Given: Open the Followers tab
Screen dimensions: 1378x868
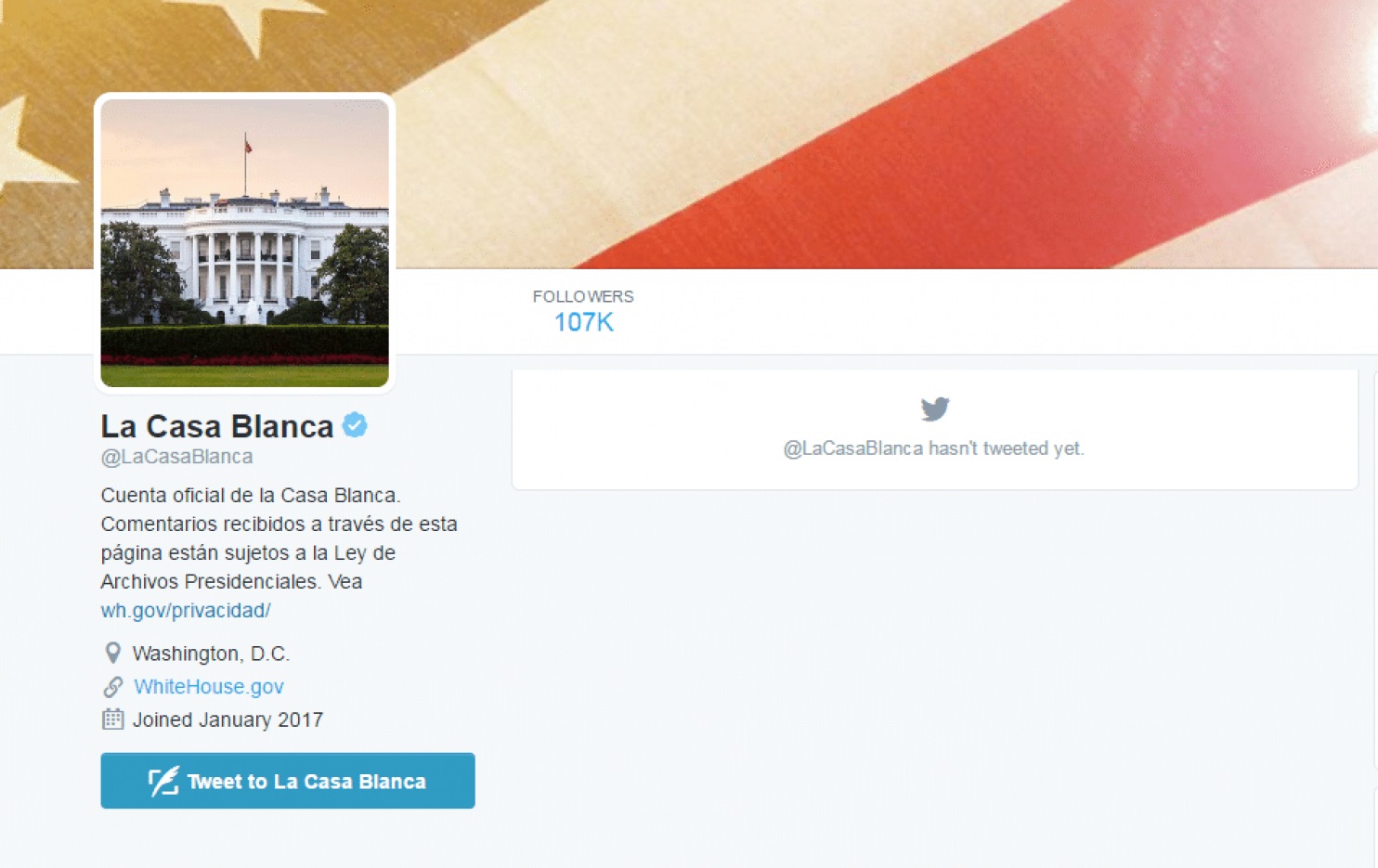Looking at the screenshot, I should tap(583, 311).
